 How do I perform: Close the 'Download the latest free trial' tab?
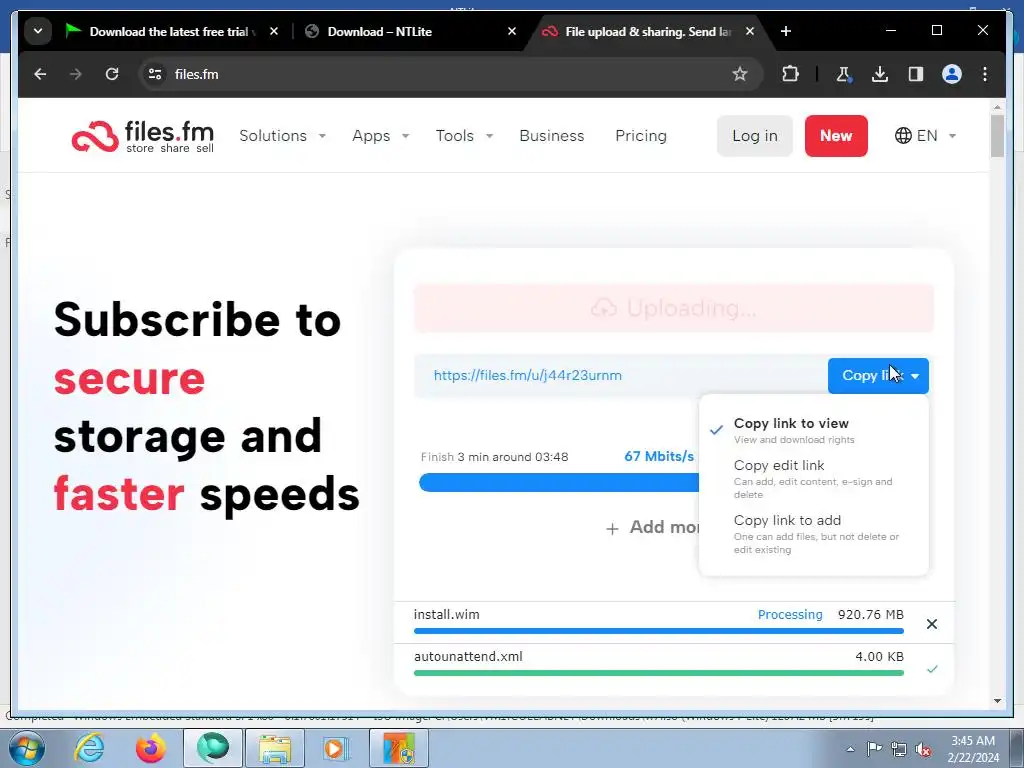pyautogui.click(x=274, y=31)
